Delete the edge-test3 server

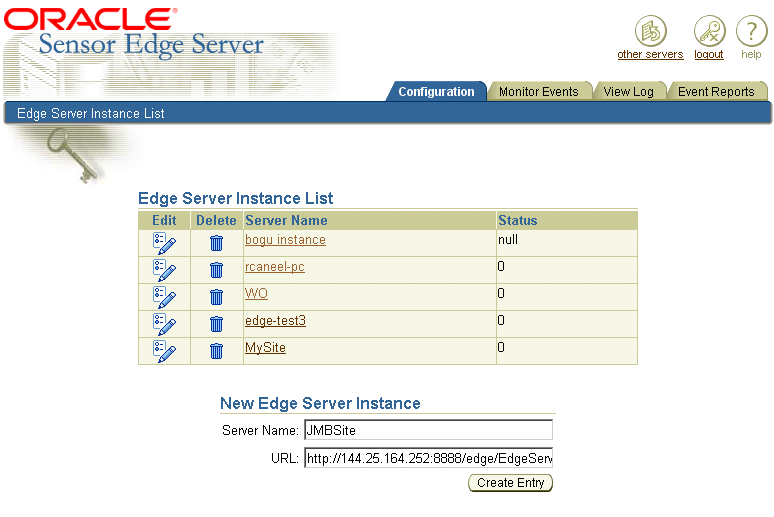coord(216,324)
